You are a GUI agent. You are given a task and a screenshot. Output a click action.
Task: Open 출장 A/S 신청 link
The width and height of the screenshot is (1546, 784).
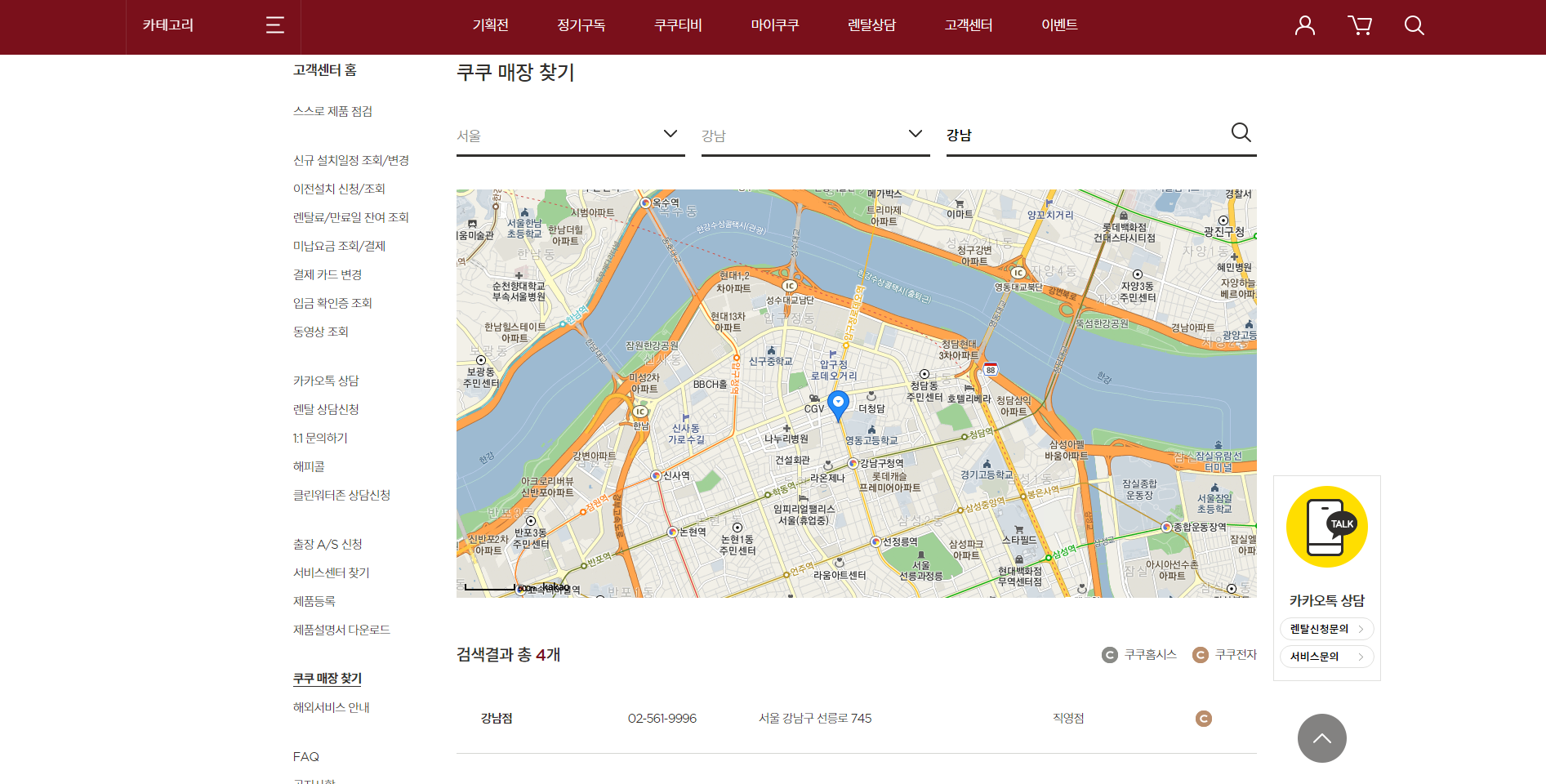tap(327, 544)
